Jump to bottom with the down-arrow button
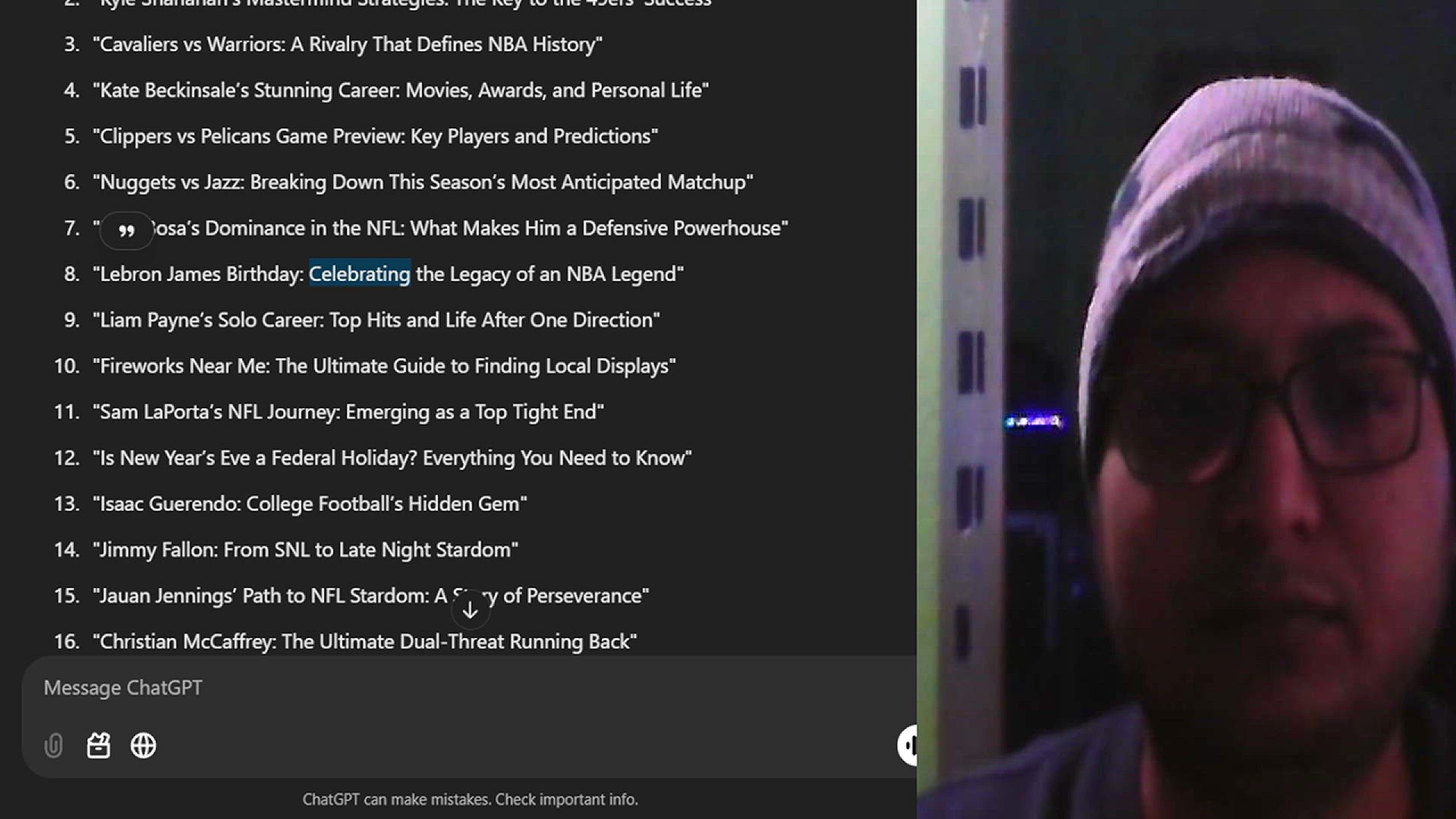This screenshot has height=819, width=1456. [x=470, y=610]
